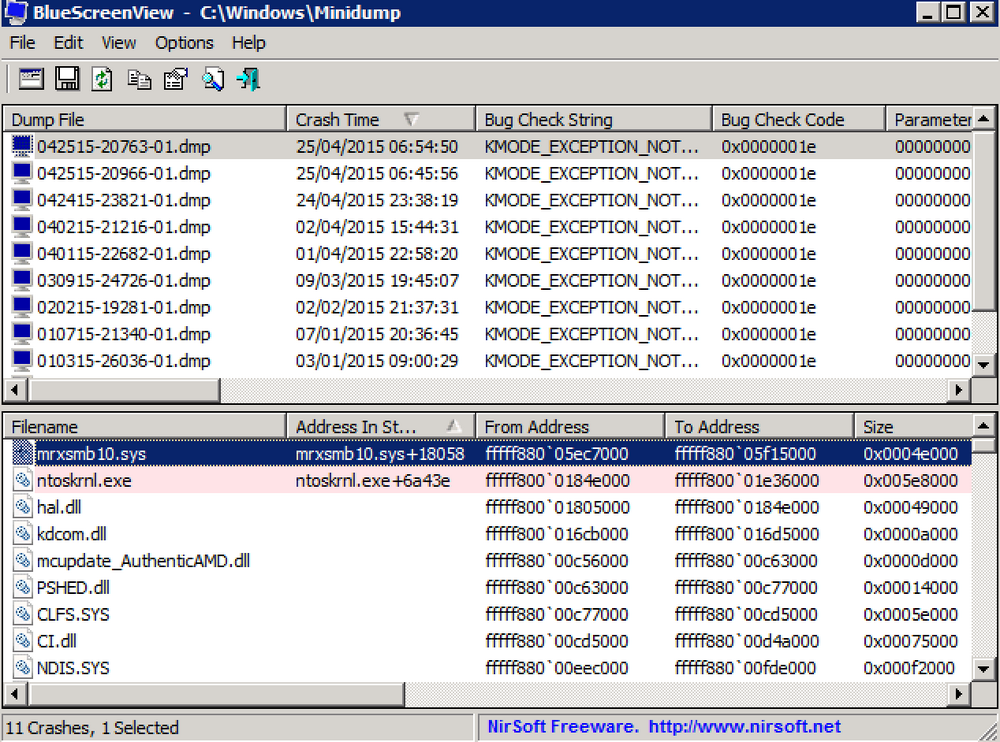Sort by Crash Time column header
This screenshot has width=1000, height=742.
[x=381, y=119]
